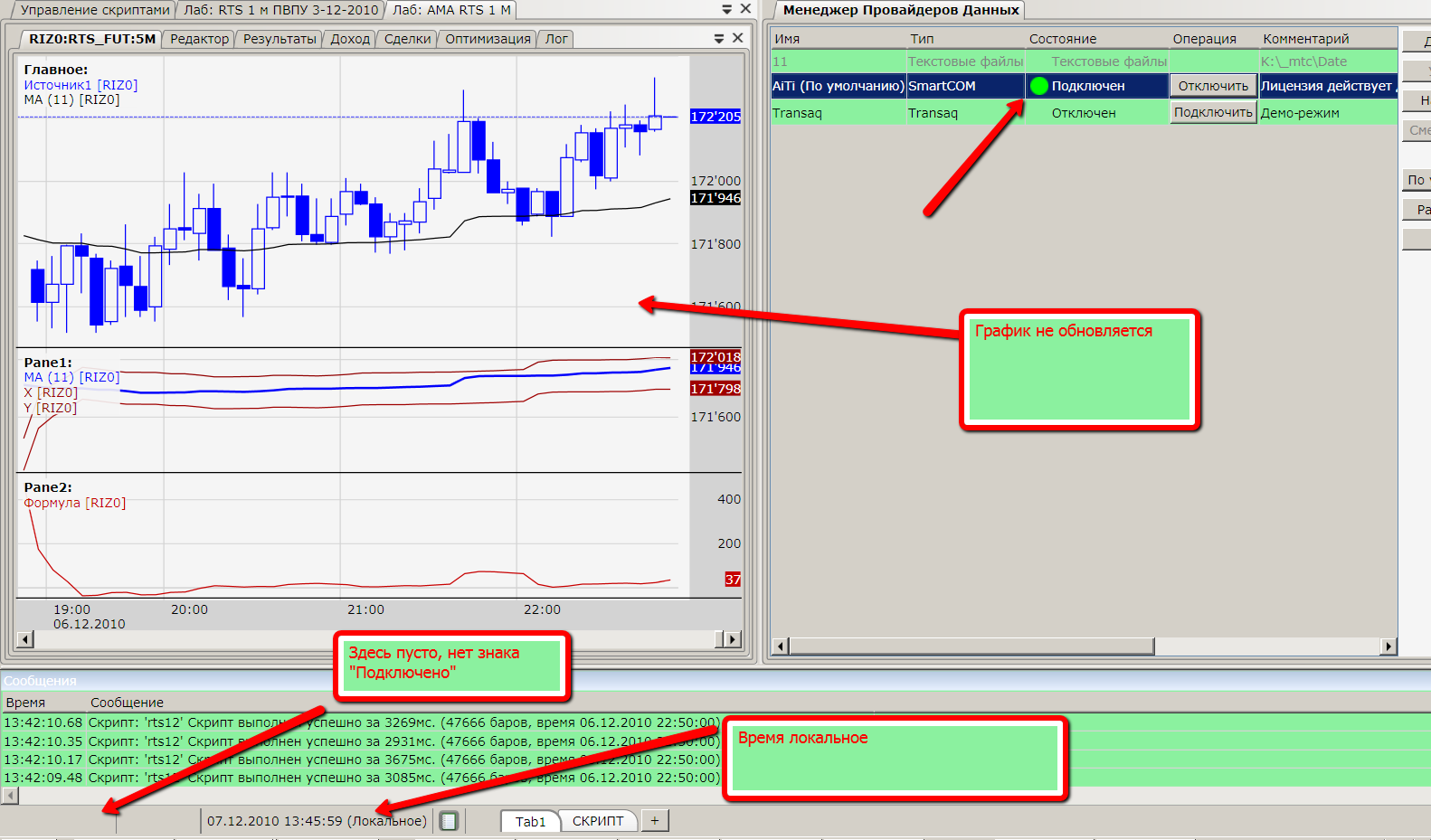Screen dimensions: 1431x840
Task: Open the notebook icon in the status bar
Action: (449, 821)
